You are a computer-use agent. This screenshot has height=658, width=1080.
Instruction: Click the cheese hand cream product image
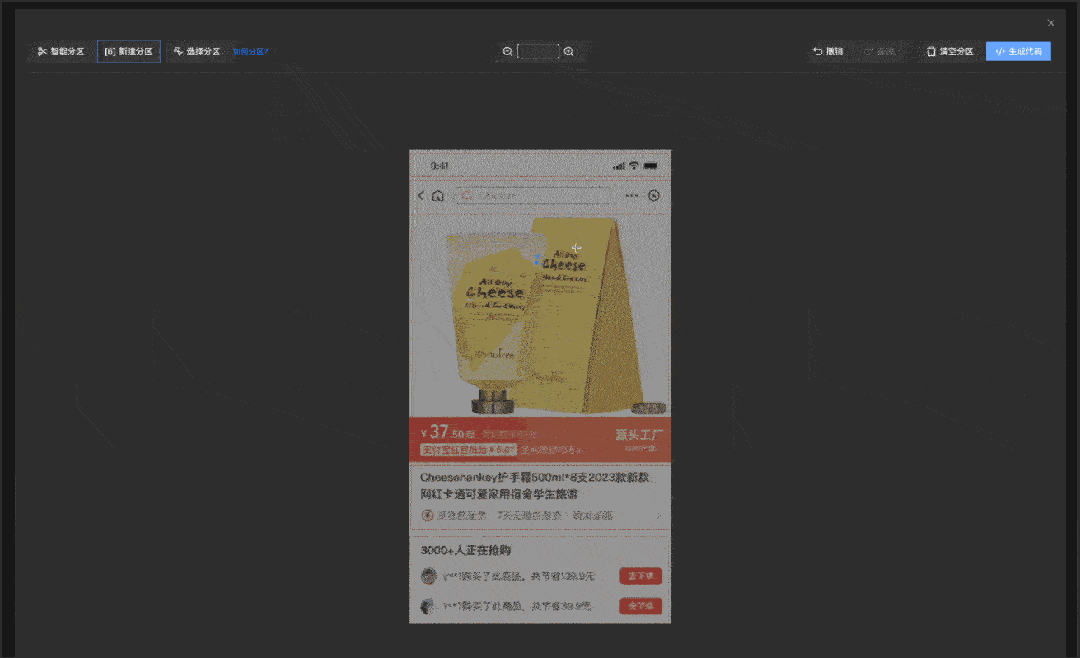tap(540, 316)
